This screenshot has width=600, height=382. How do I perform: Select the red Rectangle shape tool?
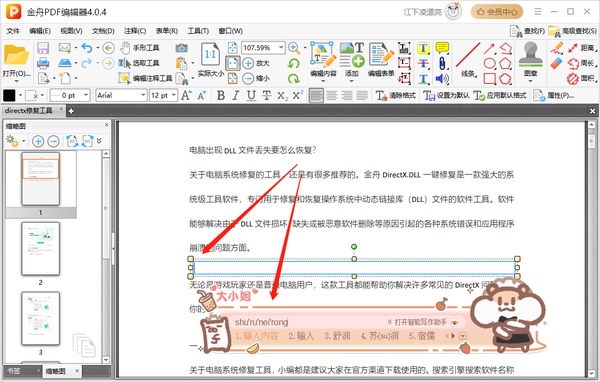(489, 78)
